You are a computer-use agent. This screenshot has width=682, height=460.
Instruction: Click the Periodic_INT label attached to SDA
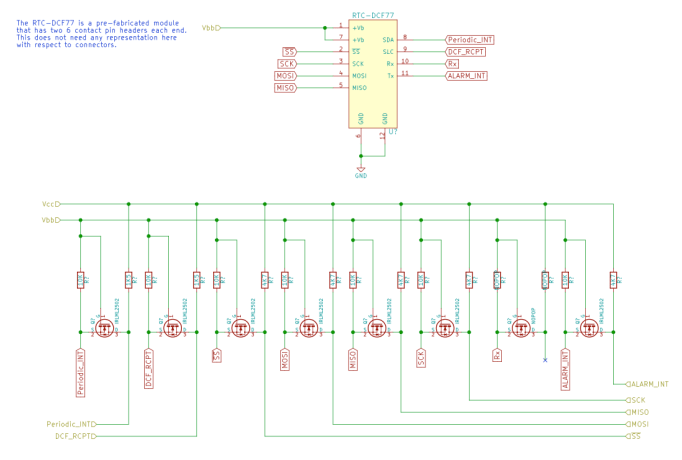470,40
